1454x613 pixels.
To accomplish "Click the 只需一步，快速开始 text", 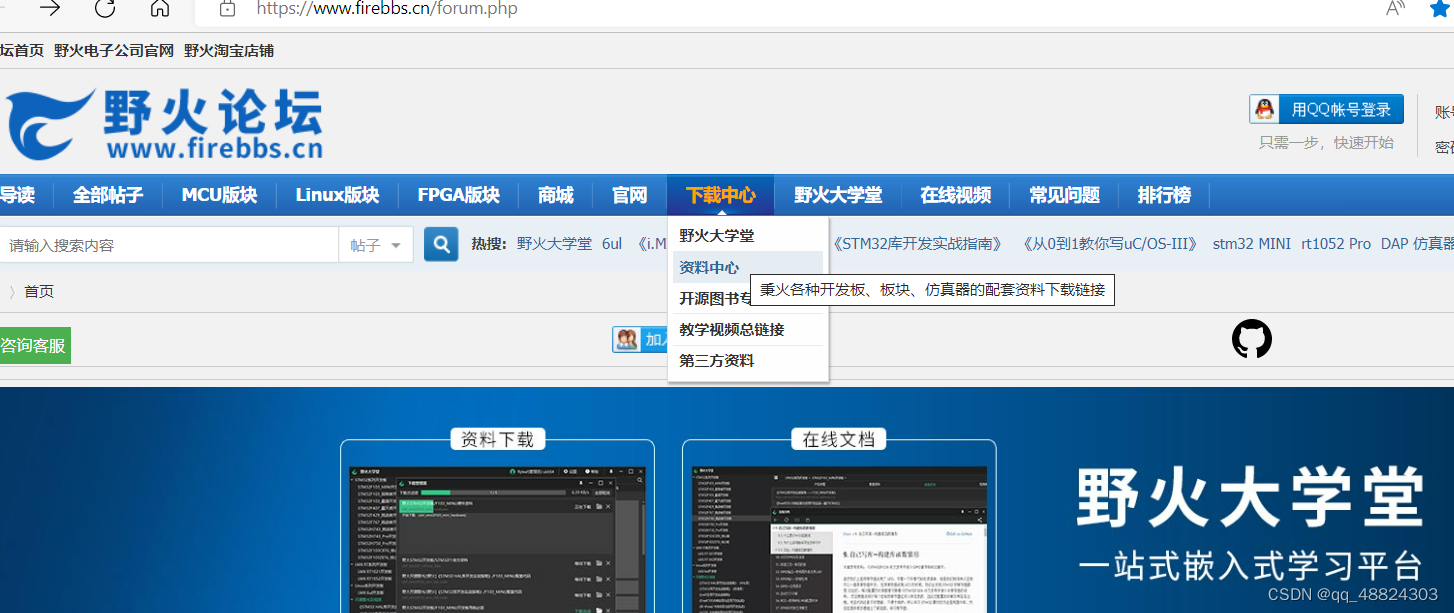I will point(1326,142).
